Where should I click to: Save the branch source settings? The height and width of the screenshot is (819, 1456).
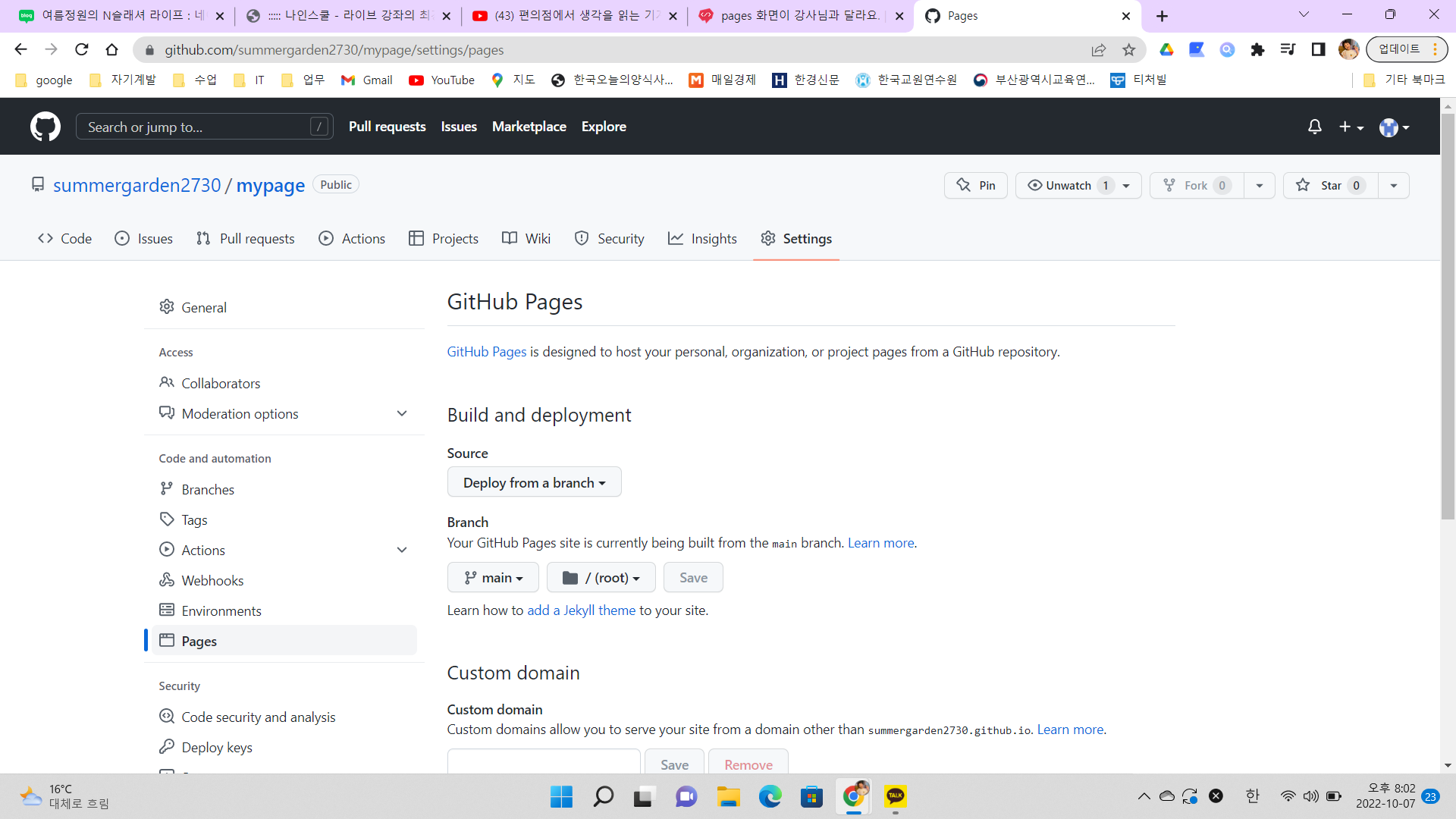[693, 578]
